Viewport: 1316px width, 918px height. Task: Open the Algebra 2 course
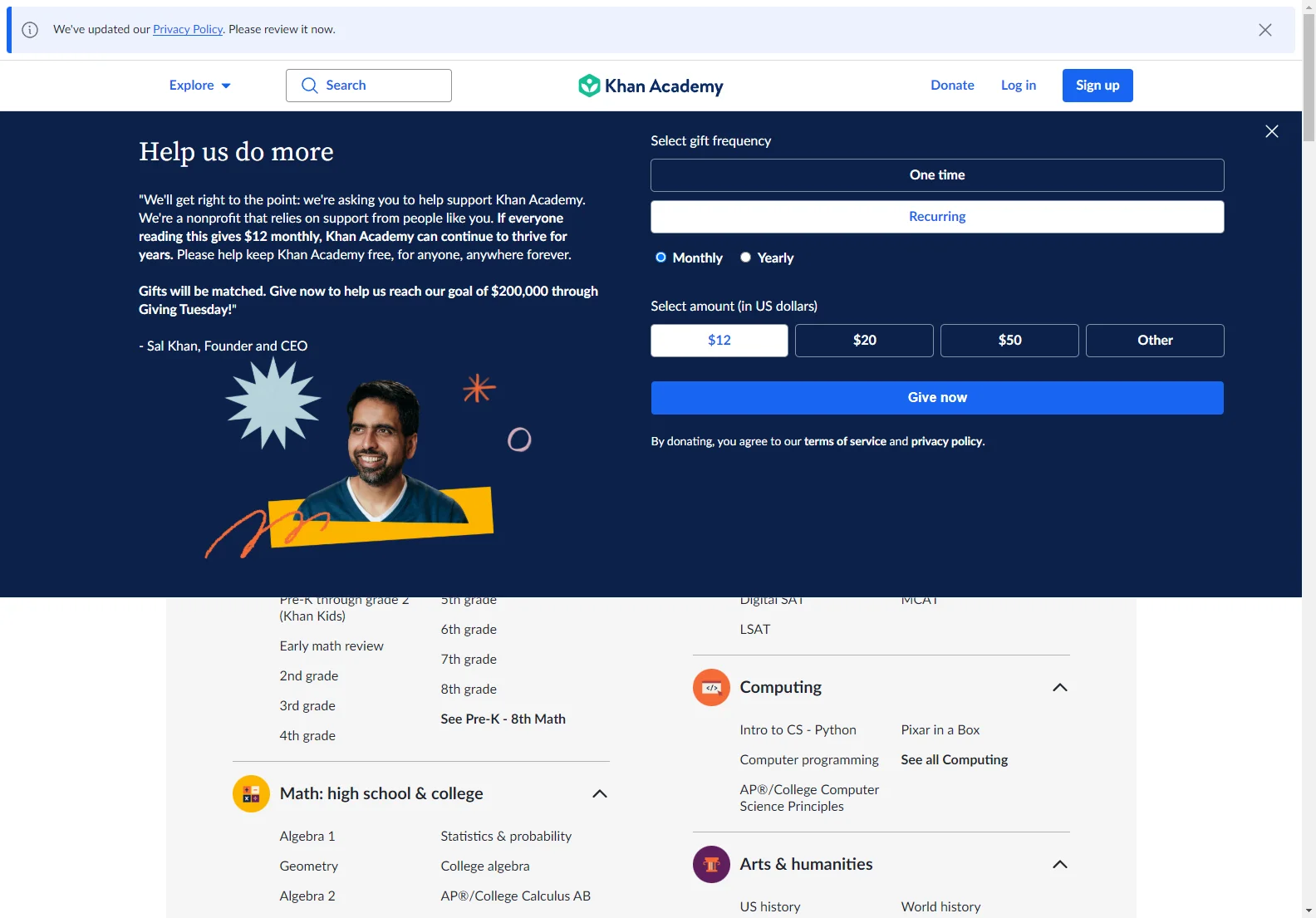[307, 896]
